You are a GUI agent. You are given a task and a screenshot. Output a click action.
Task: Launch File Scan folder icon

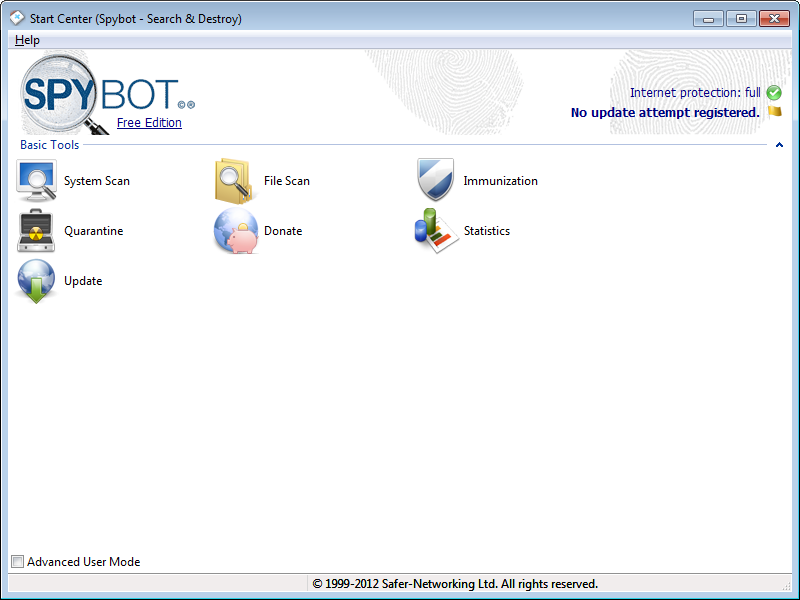coord(236,181)
